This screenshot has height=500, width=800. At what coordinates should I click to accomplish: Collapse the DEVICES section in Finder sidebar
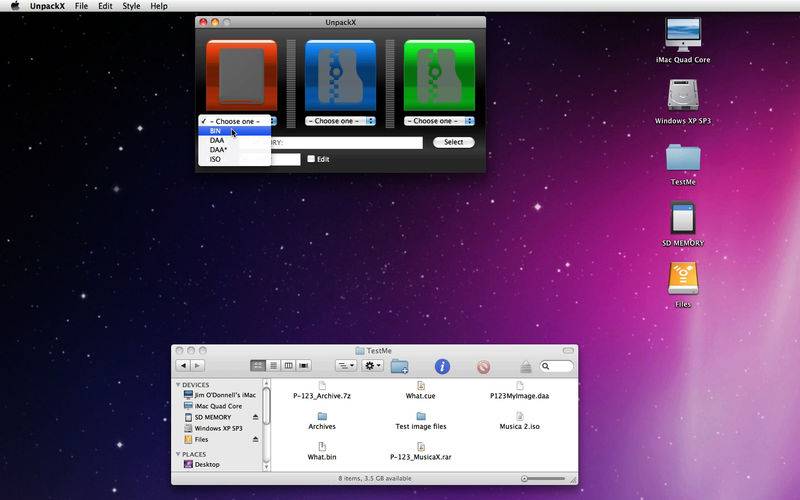pyautogui.click(x=178, y=385)
